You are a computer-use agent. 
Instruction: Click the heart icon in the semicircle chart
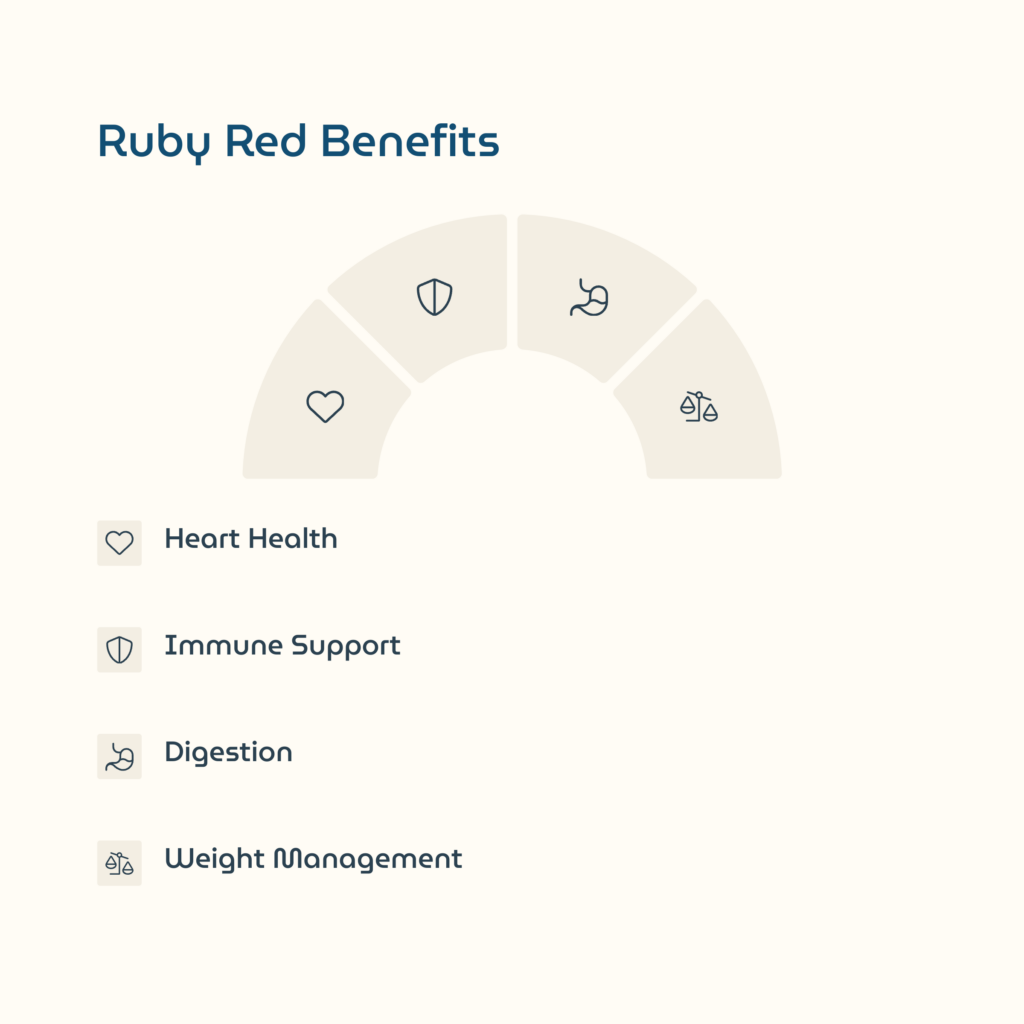coord(325,406)
